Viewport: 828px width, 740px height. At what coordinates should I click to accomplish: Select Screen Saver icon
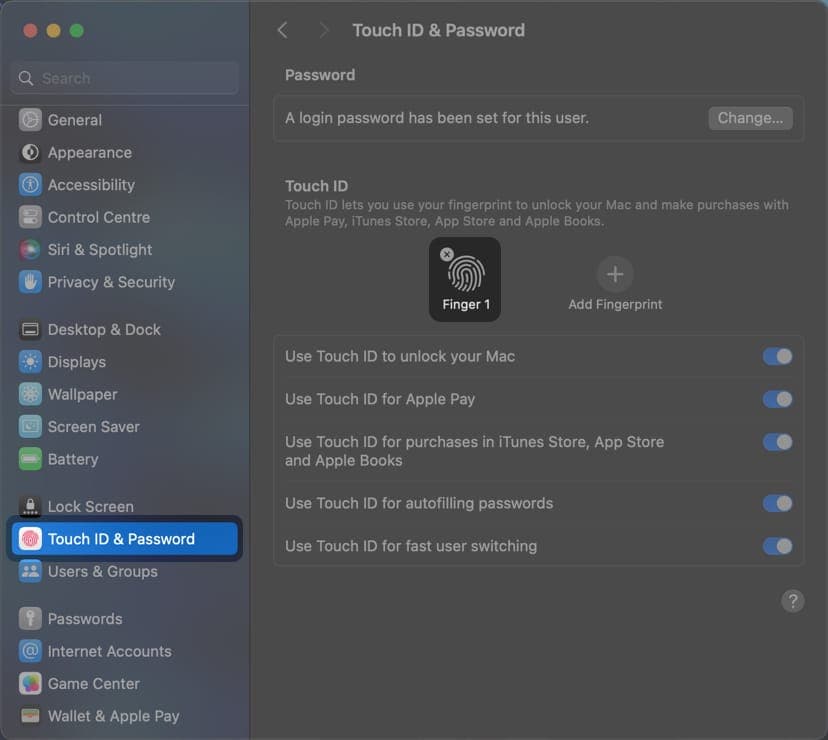coord(30,427)
